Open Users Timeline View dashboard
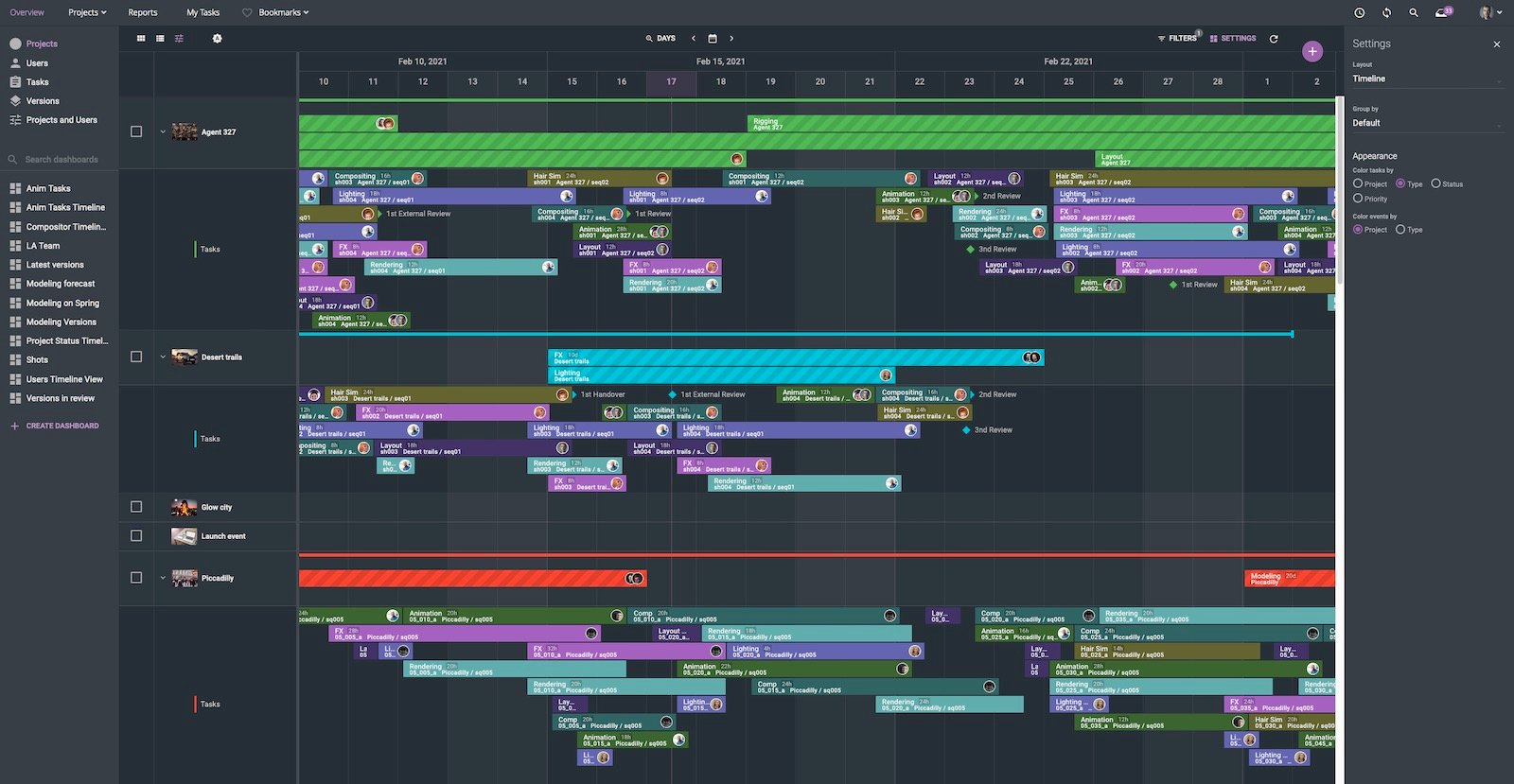Screen dimensions: 1514x784 point(64,379)
